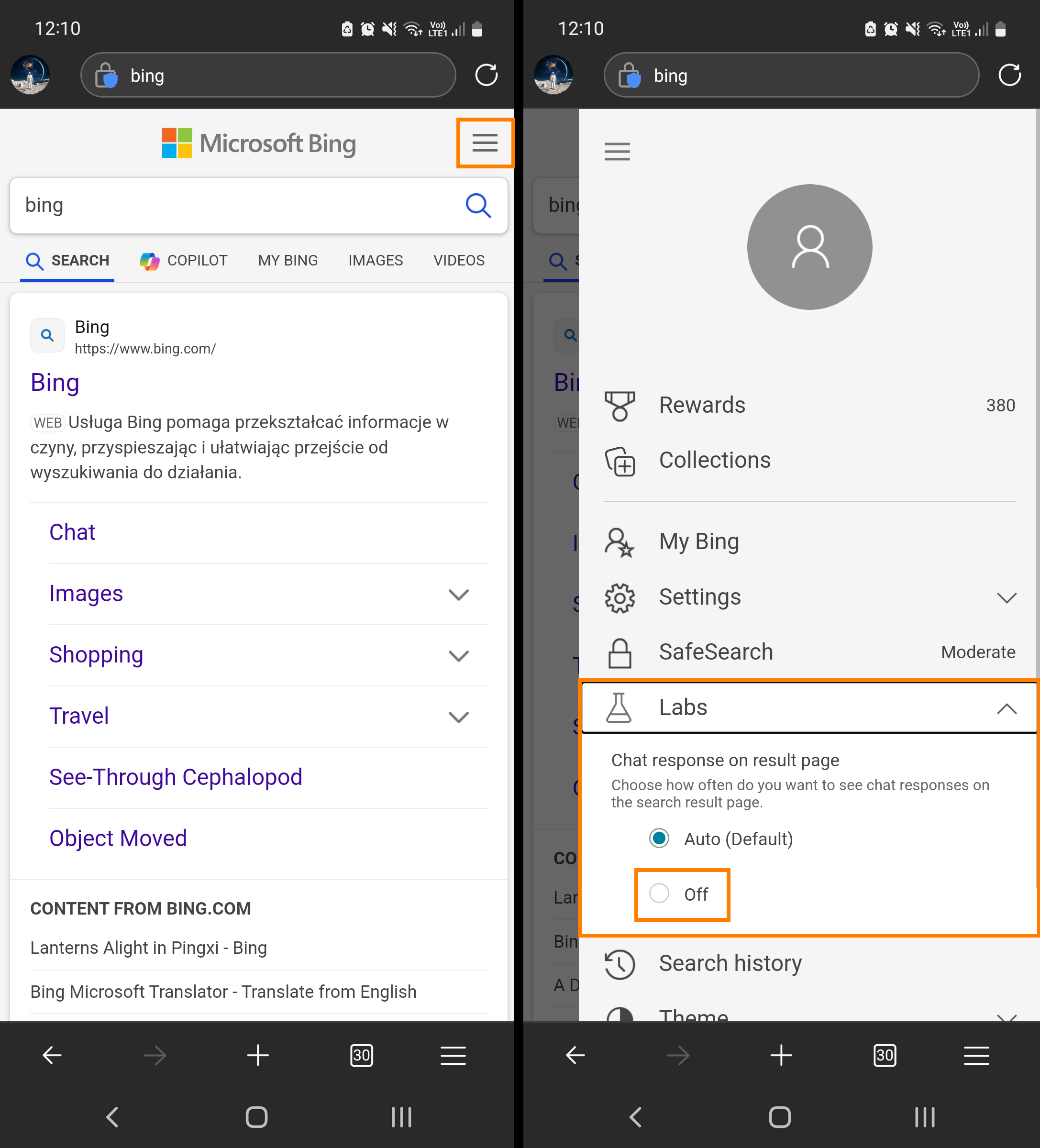Click the Microsoft Bing logo
The width and height of the screenshot is (1040, 1148).
(x=259, y=143)
